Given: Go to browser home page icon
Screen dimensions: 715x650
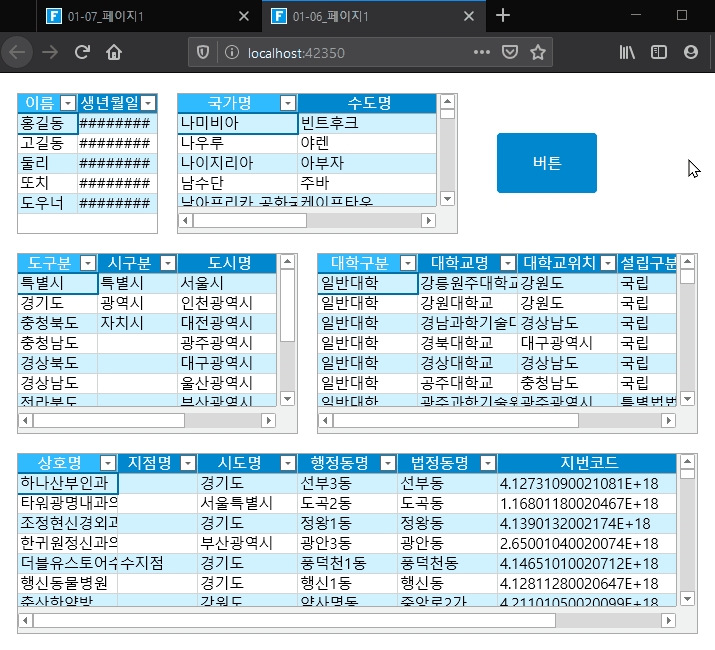Looking at the screenshot, I should (115, 52).
